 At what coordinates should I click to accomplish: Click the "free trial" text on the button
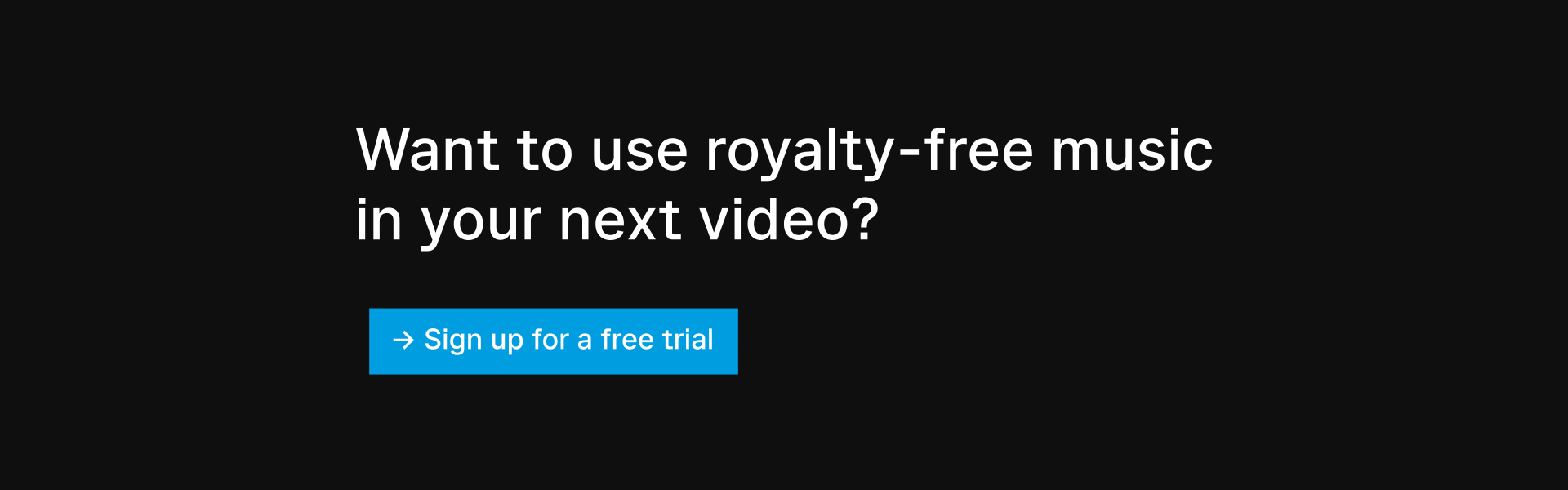click(x=657, y=340)
